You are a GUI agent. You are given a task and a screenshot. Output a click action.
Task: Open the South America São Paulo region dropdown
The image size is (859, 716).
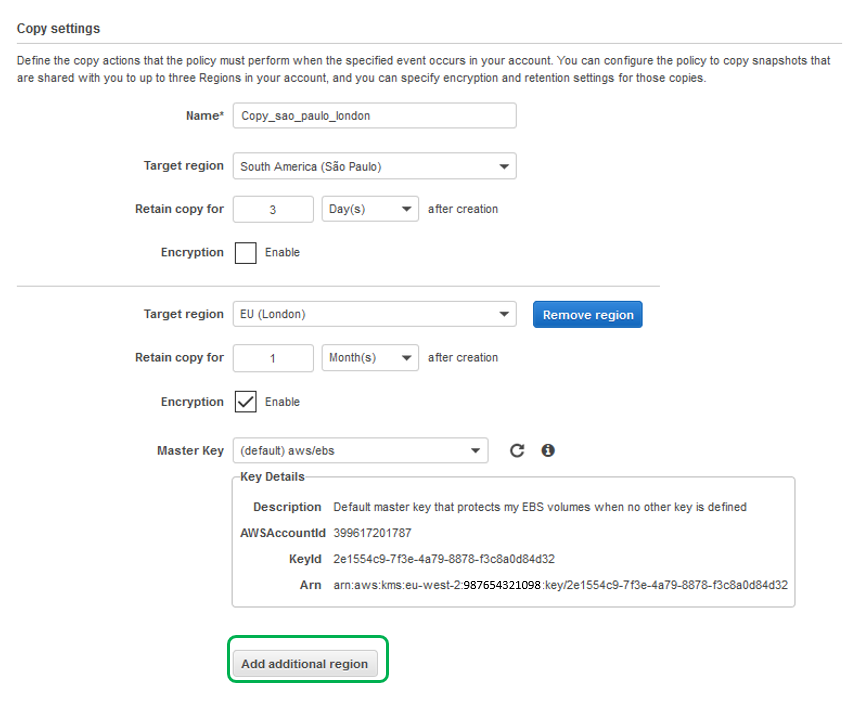[x=374, y=165]
